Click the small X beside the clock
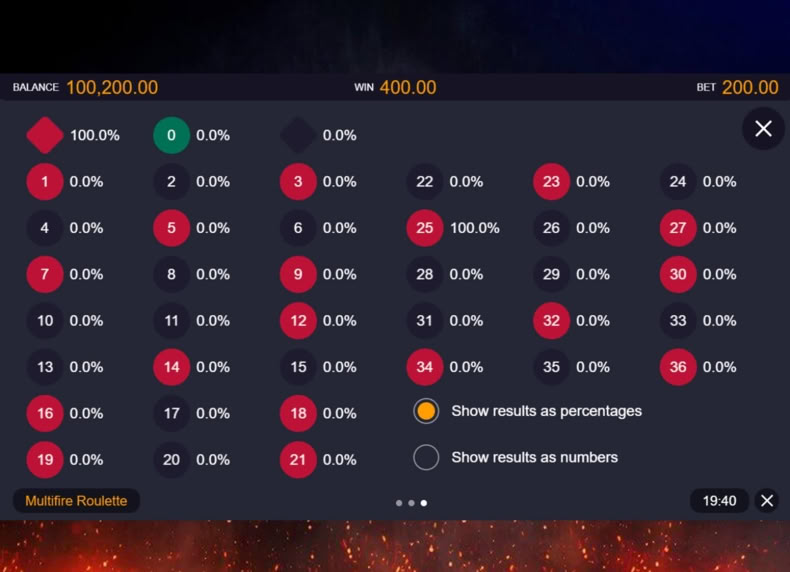This screenshot has height=572, width=790. (x=767, y=500)
